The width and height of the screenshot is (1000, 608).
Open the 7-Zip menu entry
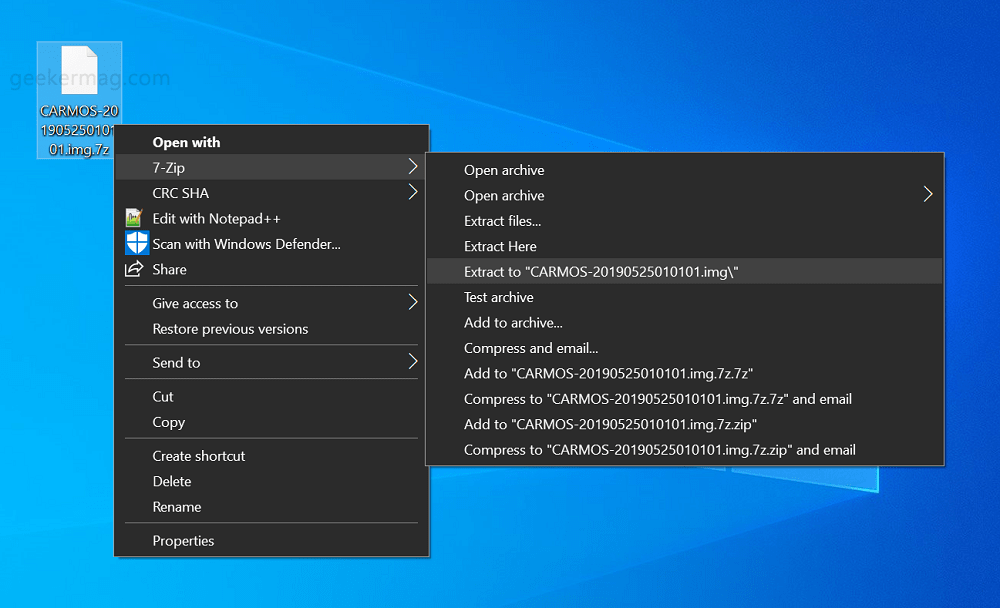[272, 167]
